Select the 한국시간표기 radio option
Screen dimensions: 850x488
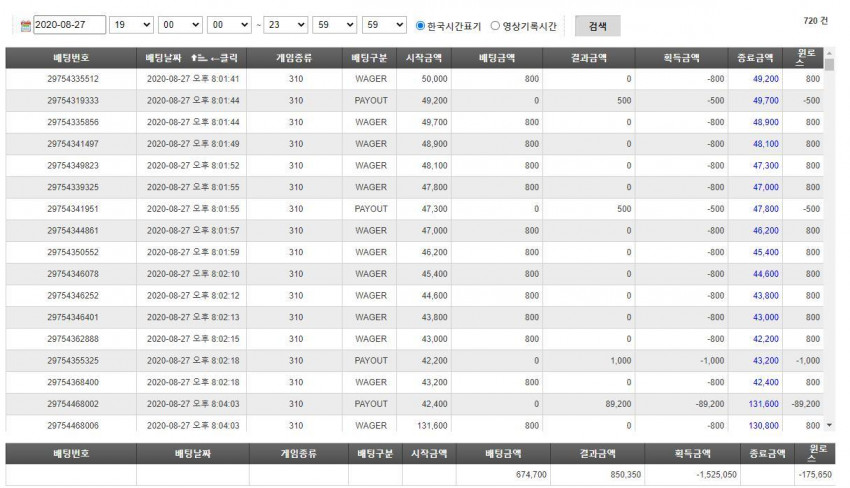coord(420,25)
